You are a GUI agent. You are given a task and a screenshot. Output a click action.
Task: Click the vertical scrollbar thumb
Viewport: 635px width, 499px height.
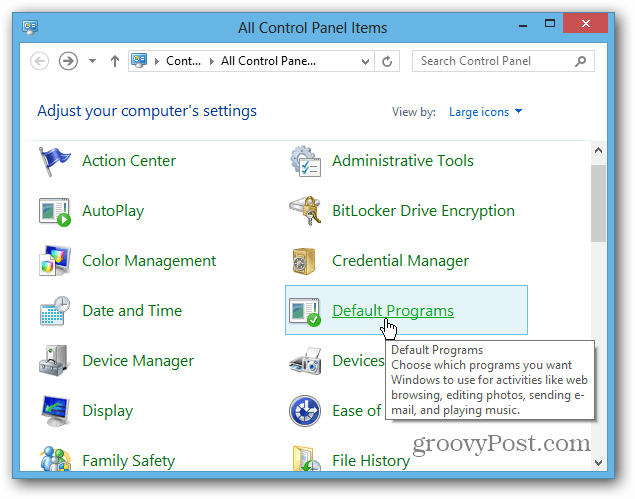pos(598,203)
